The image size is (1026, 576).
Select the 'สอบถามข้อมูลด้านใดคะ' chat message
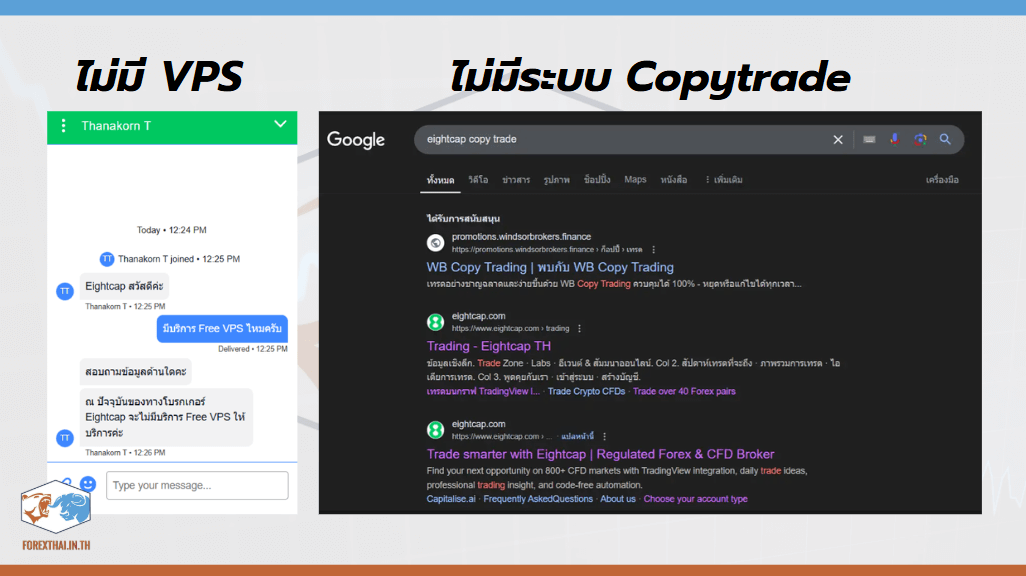[x=135, y=372]
